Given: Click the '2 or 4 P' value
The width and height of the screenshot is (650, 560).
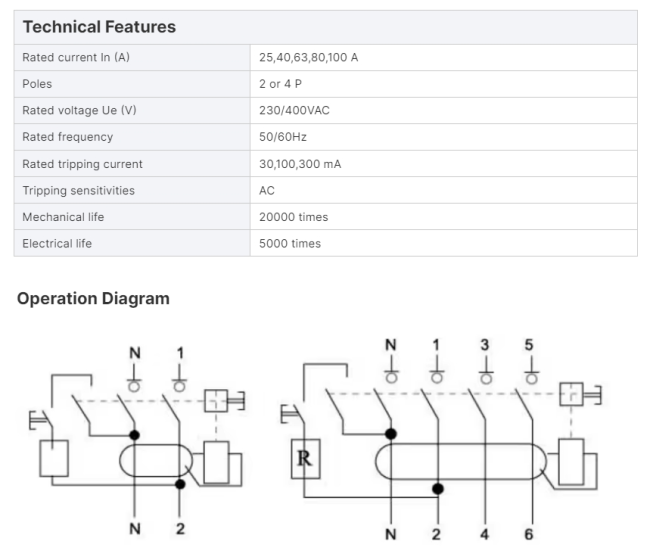Looking at the screenshot, I should [280, 84].
